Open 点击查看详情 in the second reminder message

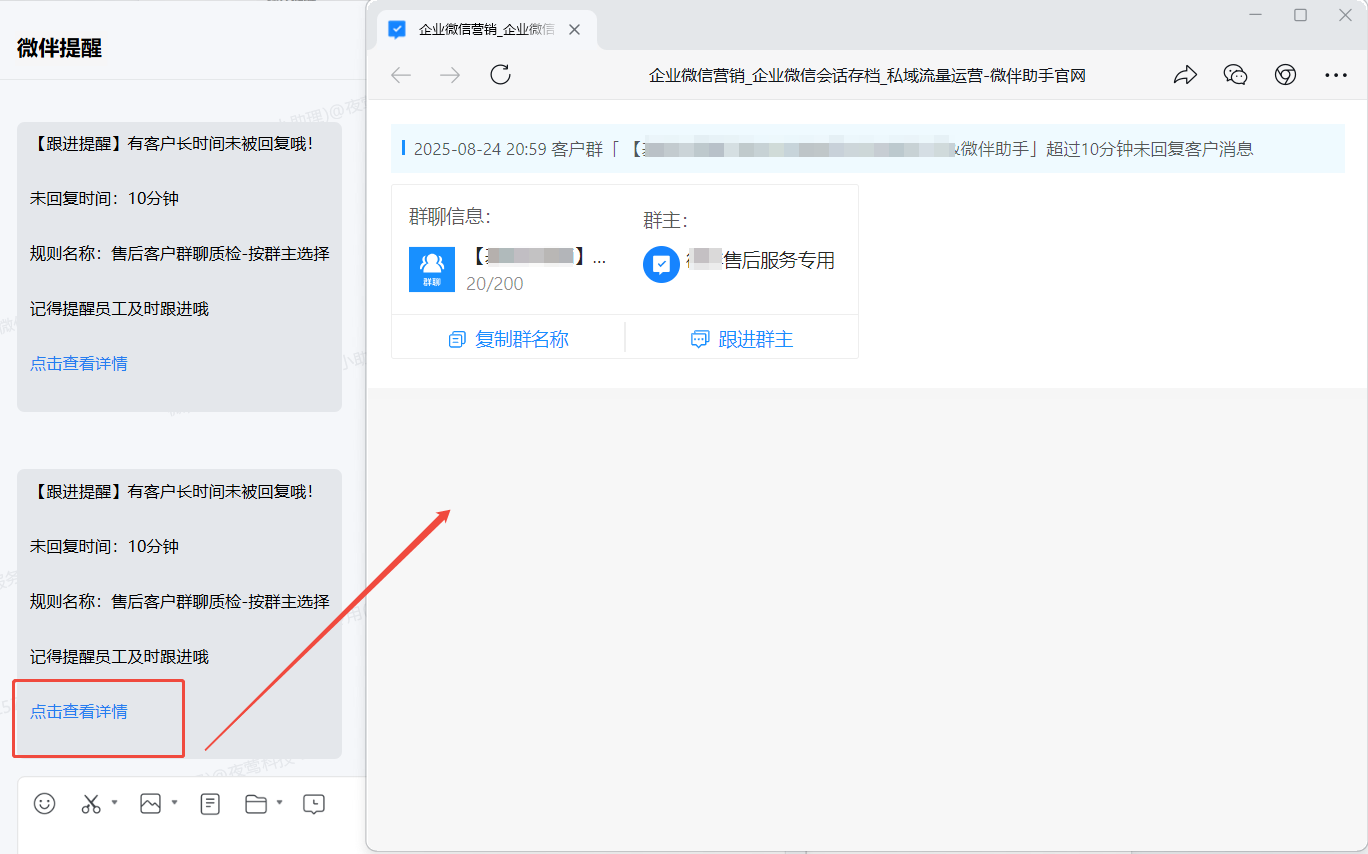click(x=79, y=711)
